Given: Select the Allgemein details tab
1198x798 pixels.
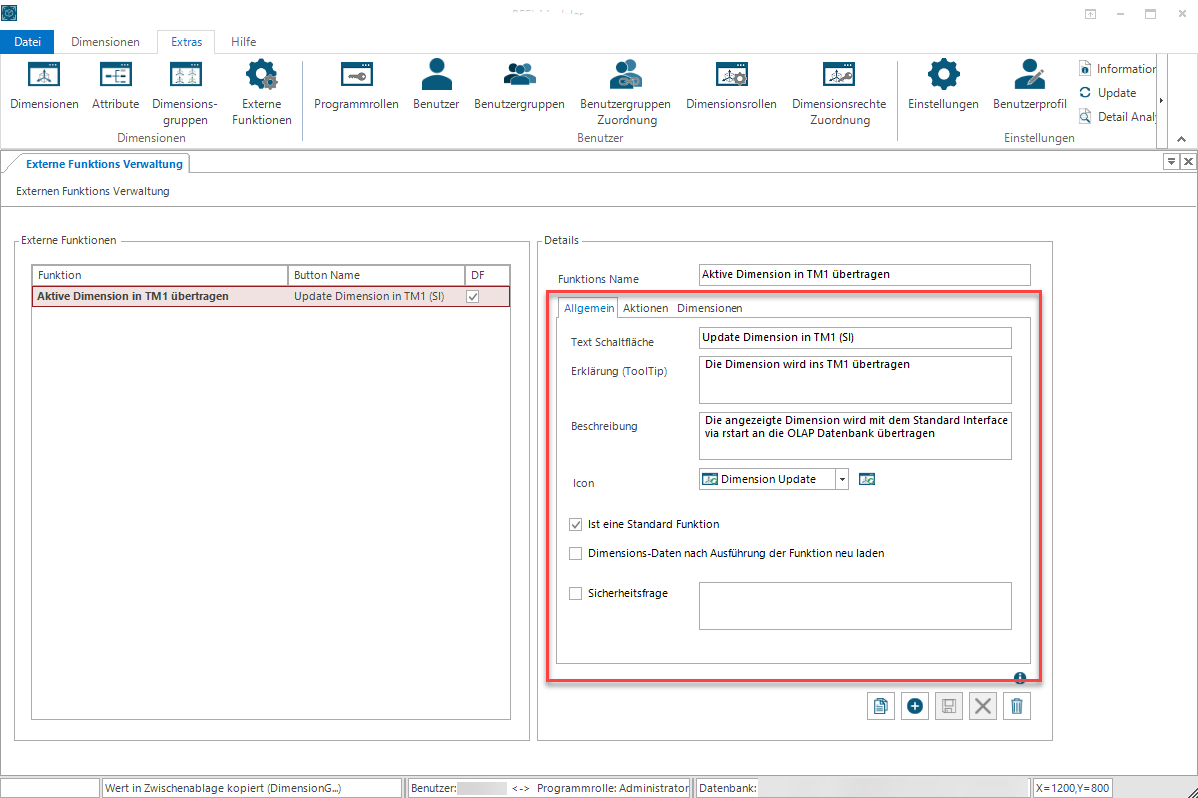Looking at the screenshot, I should 588,308.
